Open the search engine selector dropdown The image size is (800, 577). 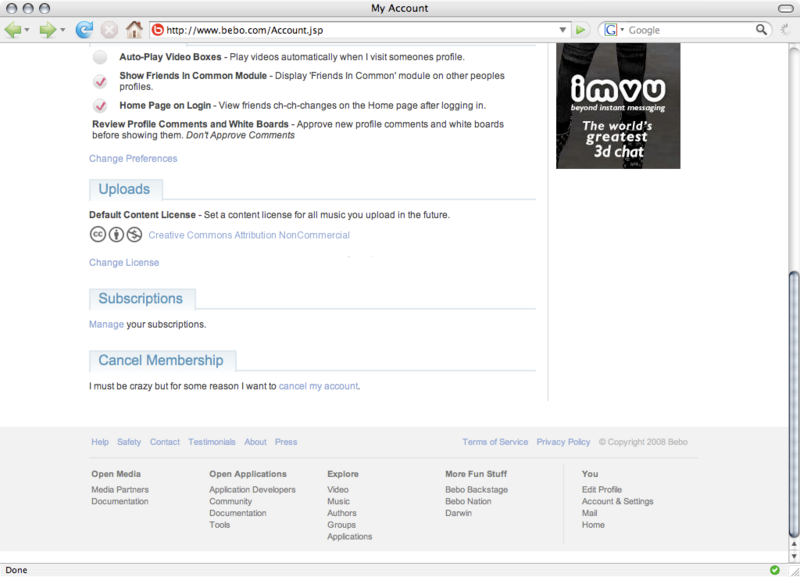tap(622, 30)
